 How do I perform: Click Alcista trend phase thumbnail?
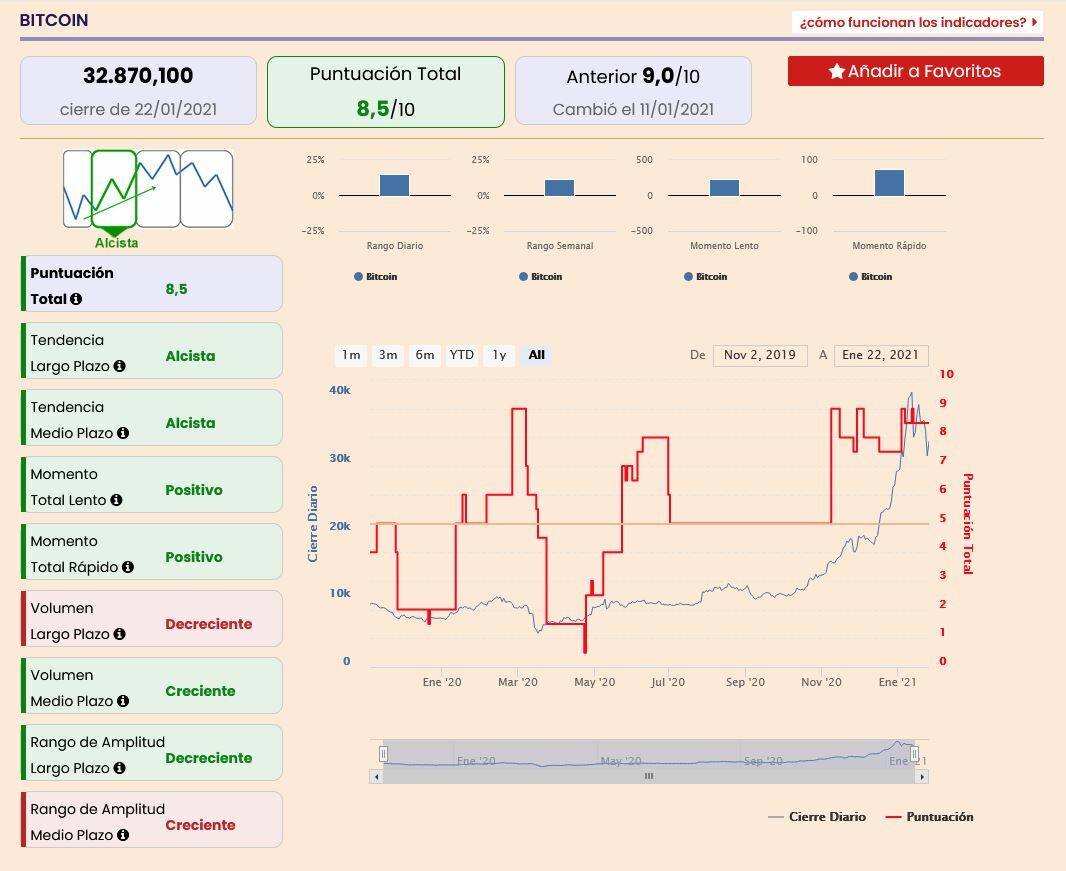[114, 189]
